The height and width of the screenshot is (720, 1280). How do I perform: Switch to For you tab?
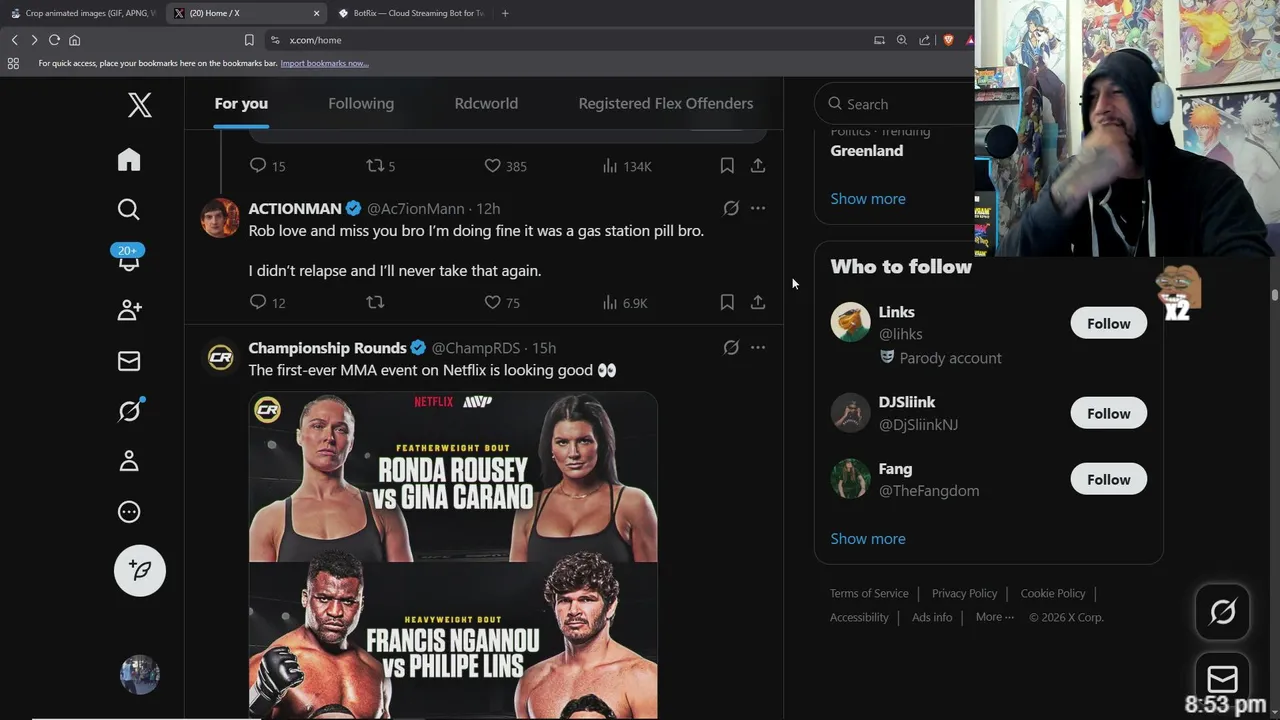[241, 103]
